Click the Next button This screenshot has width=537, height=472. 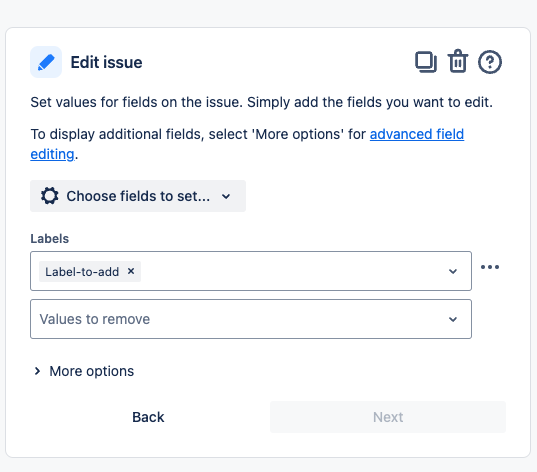point(388,417)
